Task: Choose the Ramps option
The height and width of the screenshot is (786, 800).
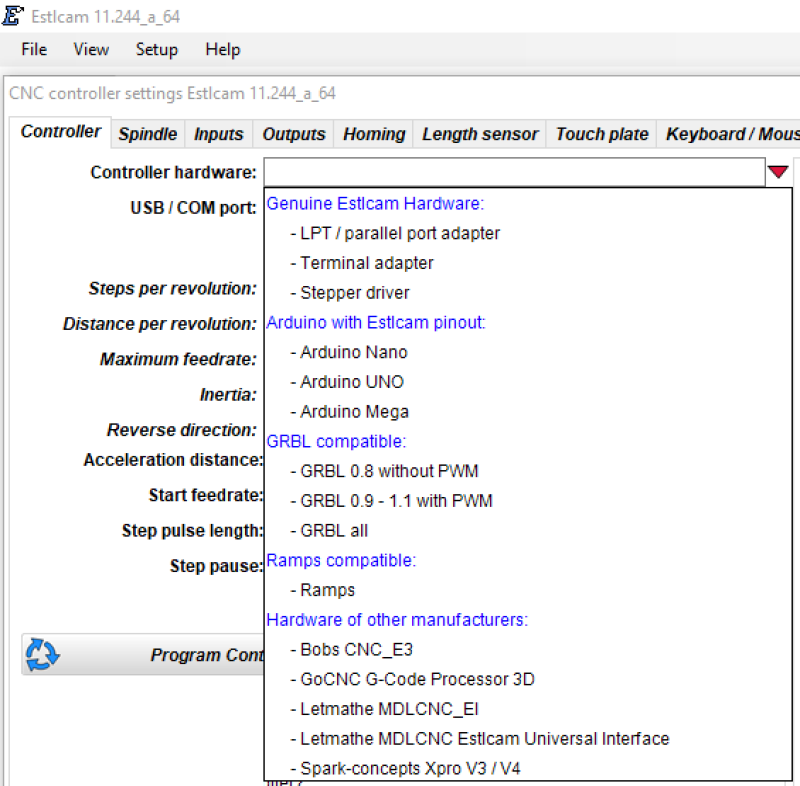Action: coord(528,590)
